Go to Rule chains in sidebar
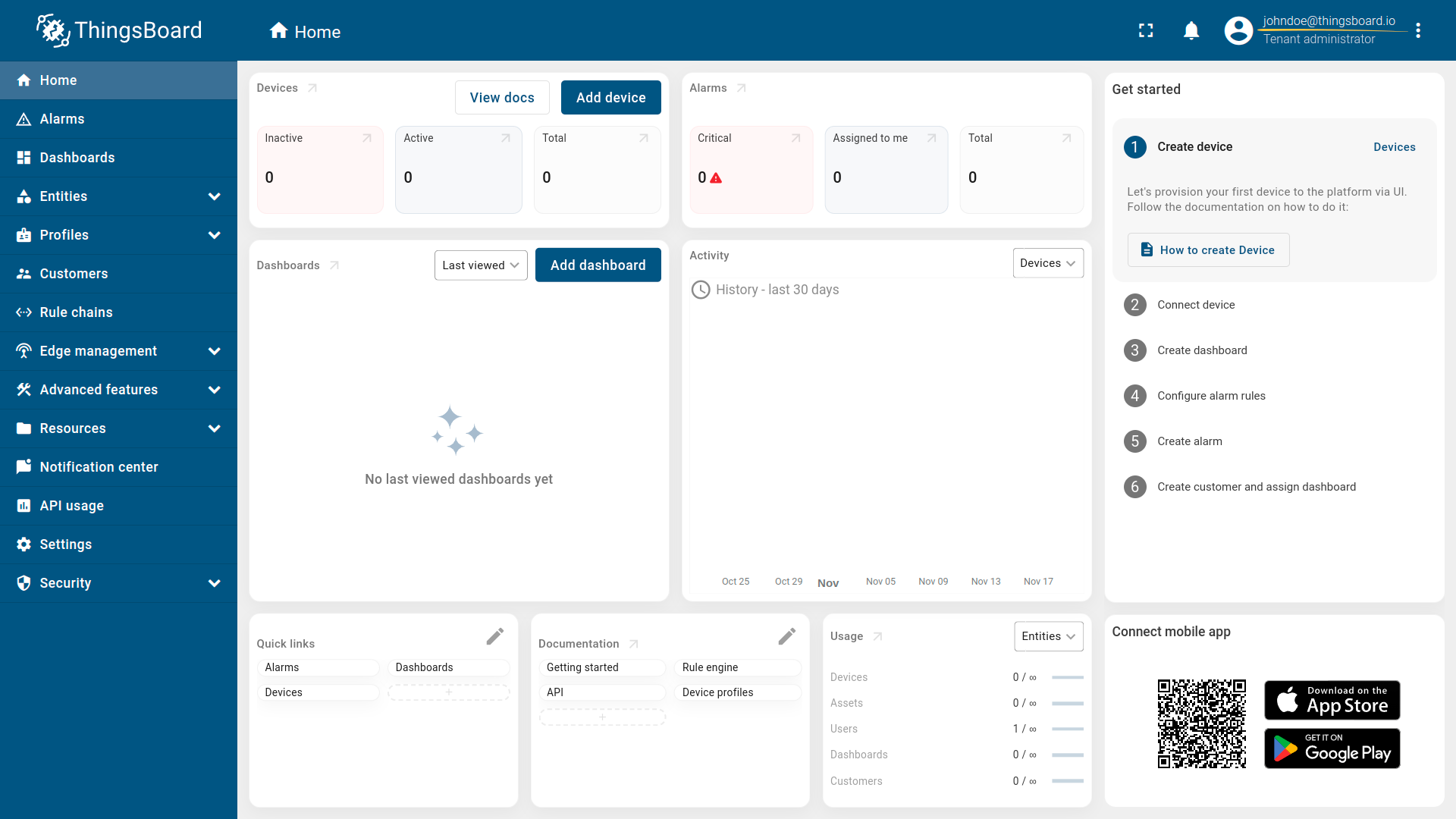The width and height of the screenshot is (1456, 819). pyautogui.click(x=76, y=312)
